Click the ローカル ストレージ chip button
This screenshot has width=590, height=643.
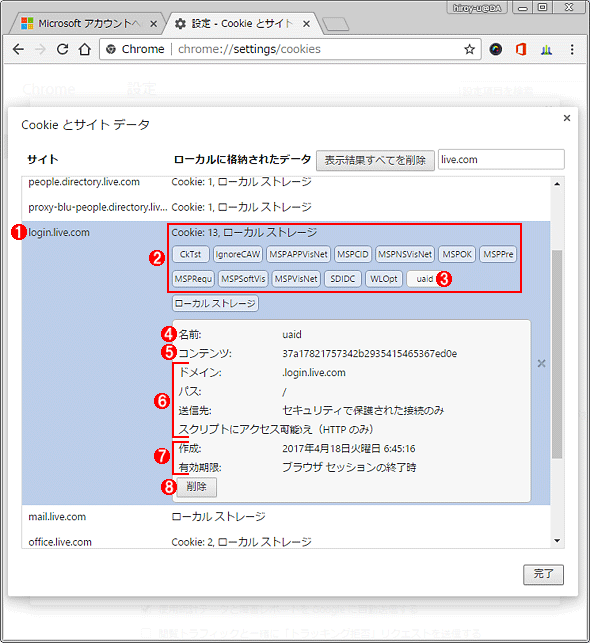215,303
